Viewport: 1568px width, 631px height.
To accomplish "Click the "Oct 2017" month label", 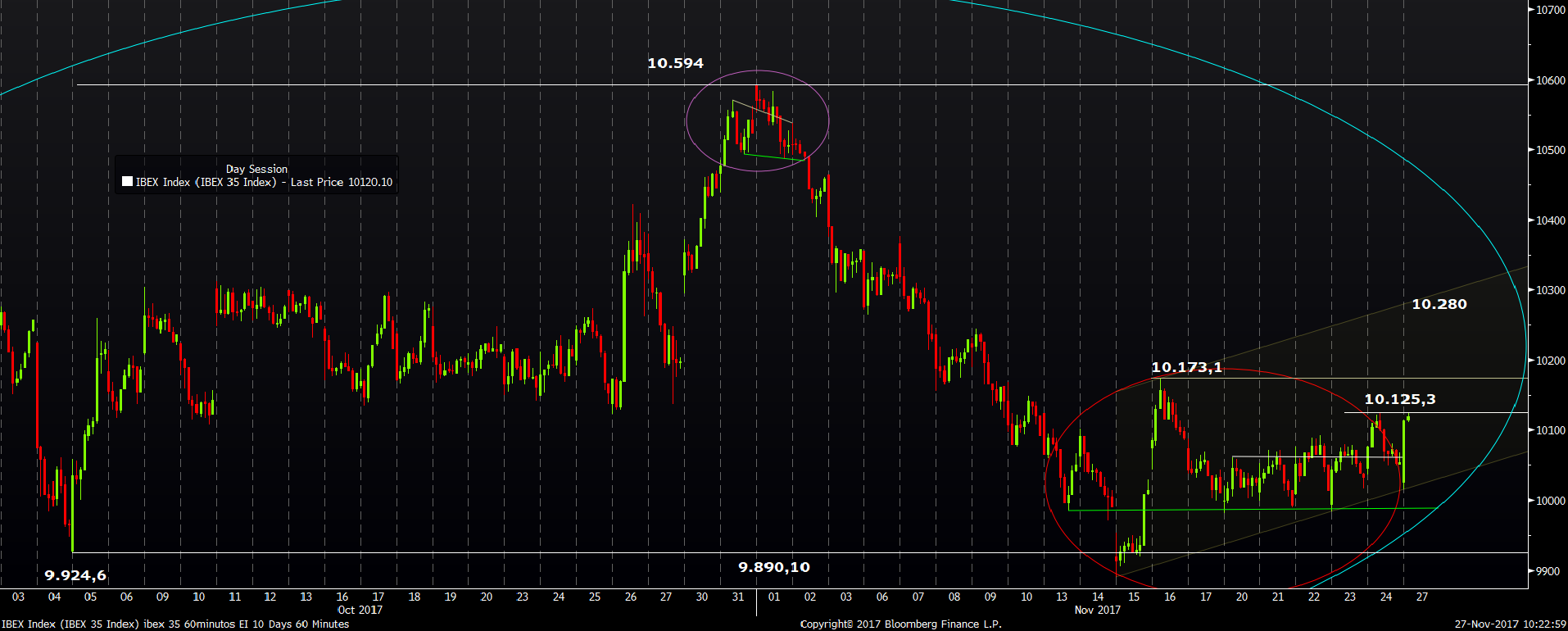I will (x=360, y=610).
